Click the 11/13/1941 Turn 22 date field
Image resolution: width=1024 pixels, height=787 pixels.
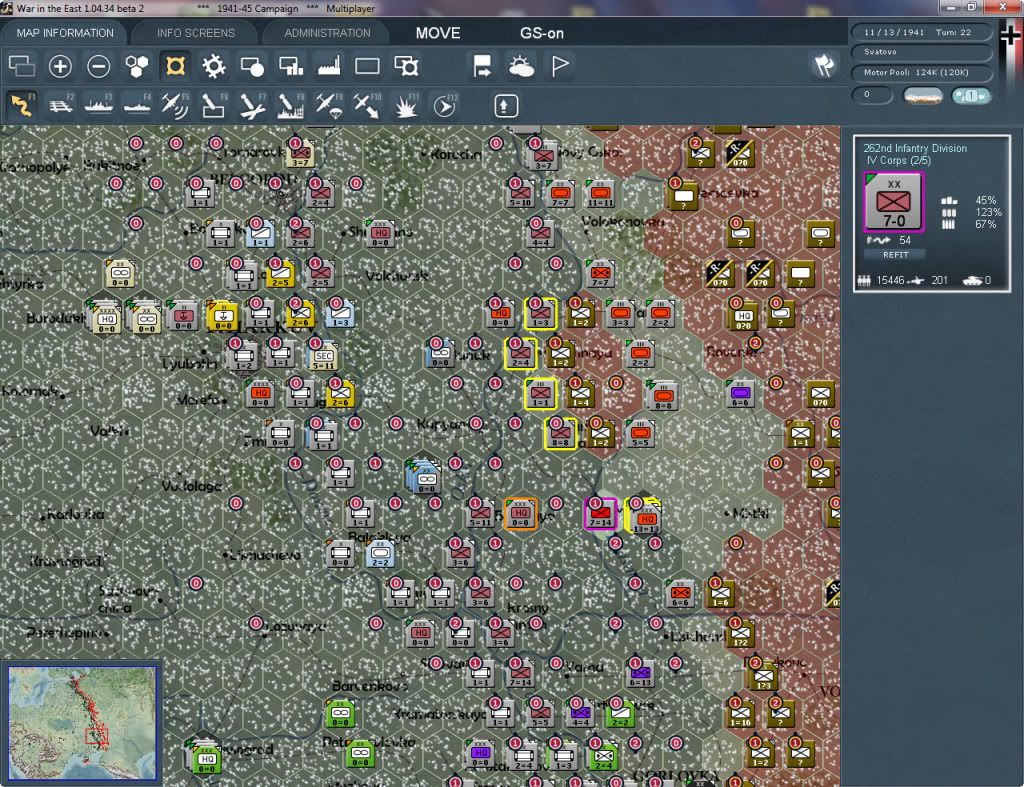point(921,32)
